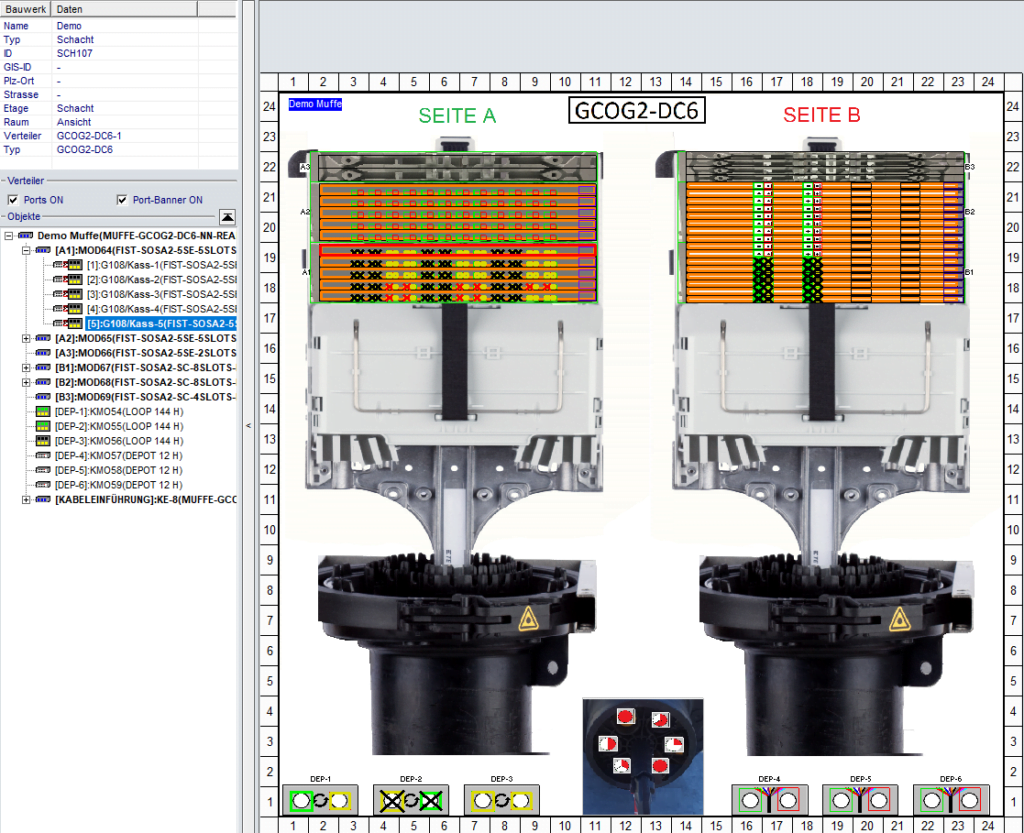
Task: Select the module icon next to [B3]:MOD69
Action: click(x=42, y=396)
